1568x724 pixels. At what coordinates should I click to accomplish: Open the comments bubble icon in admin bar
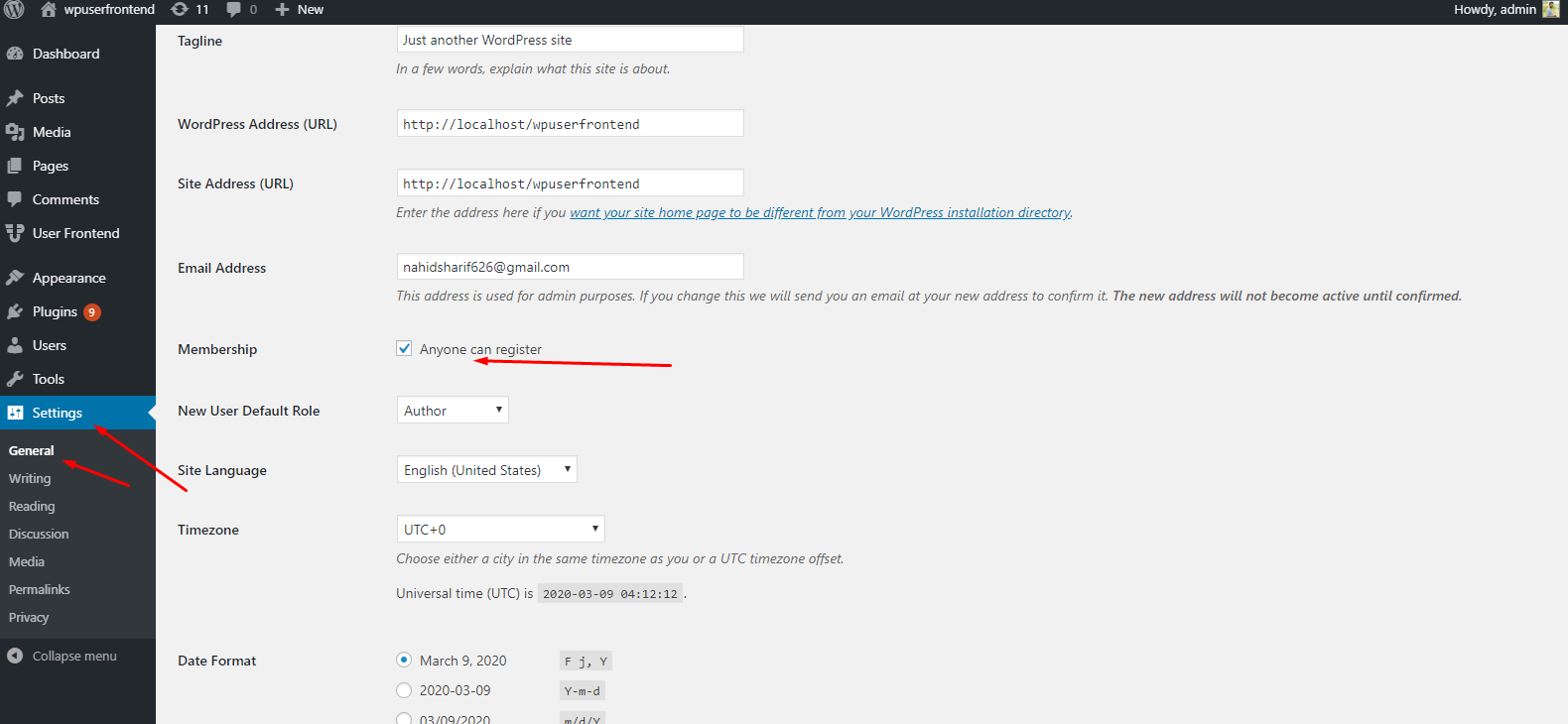234,10
